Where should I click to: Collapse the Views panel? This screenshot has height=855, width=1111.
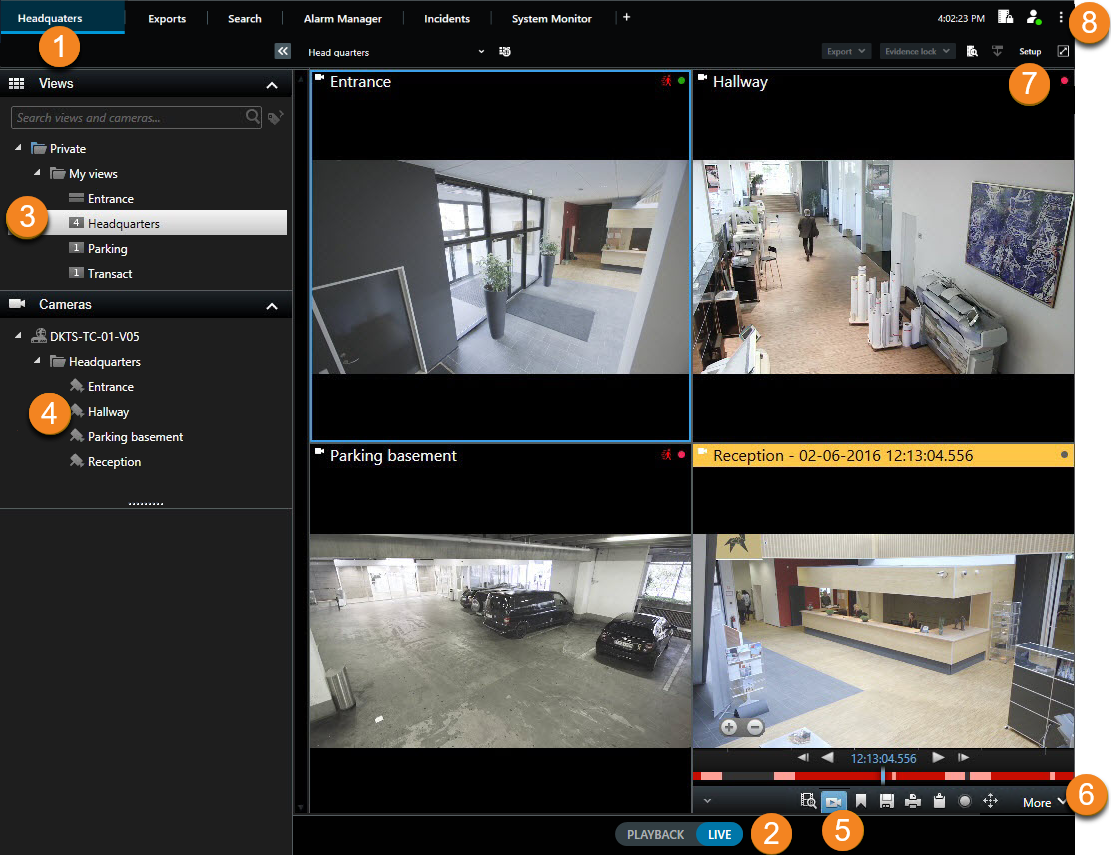271,84
